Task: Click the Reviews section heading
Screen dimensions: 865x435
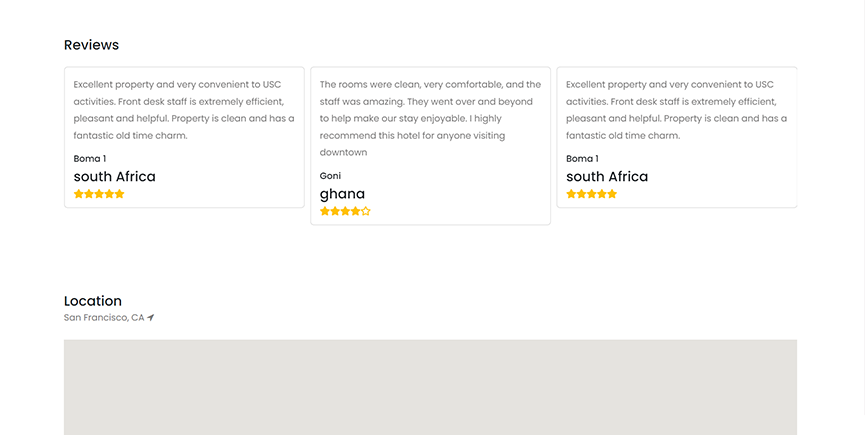Action: tap(91, 45)
